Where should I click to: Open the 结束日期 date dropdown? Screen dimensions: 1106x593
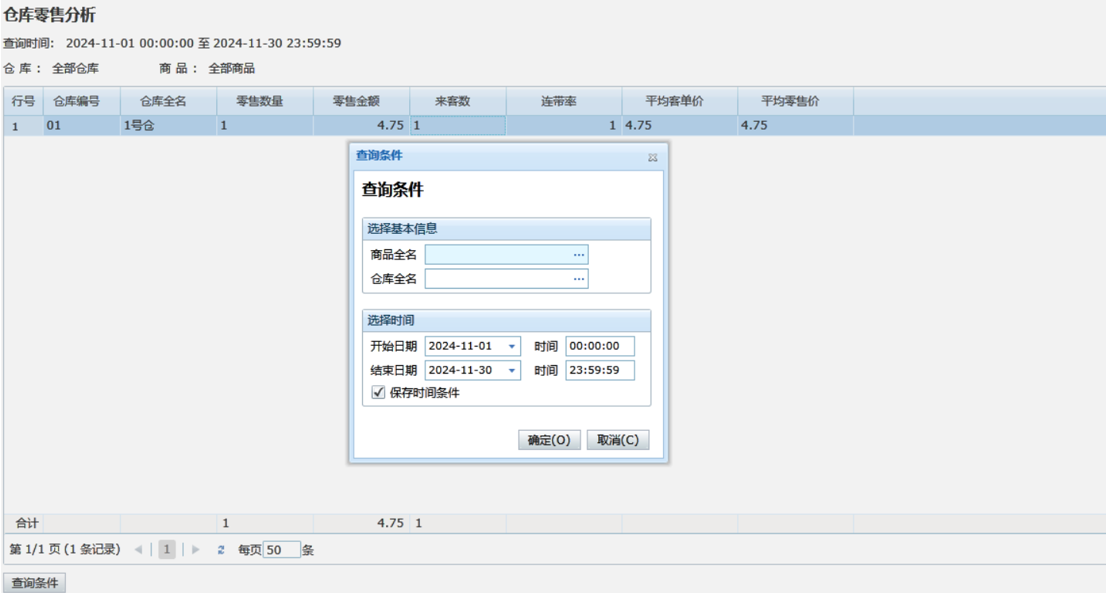[512, 371]
